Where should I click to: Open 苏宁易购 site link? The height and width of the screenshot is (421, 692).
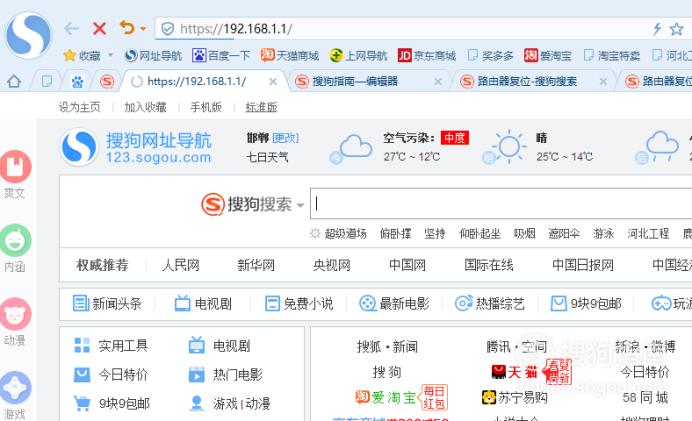[515, 398]
